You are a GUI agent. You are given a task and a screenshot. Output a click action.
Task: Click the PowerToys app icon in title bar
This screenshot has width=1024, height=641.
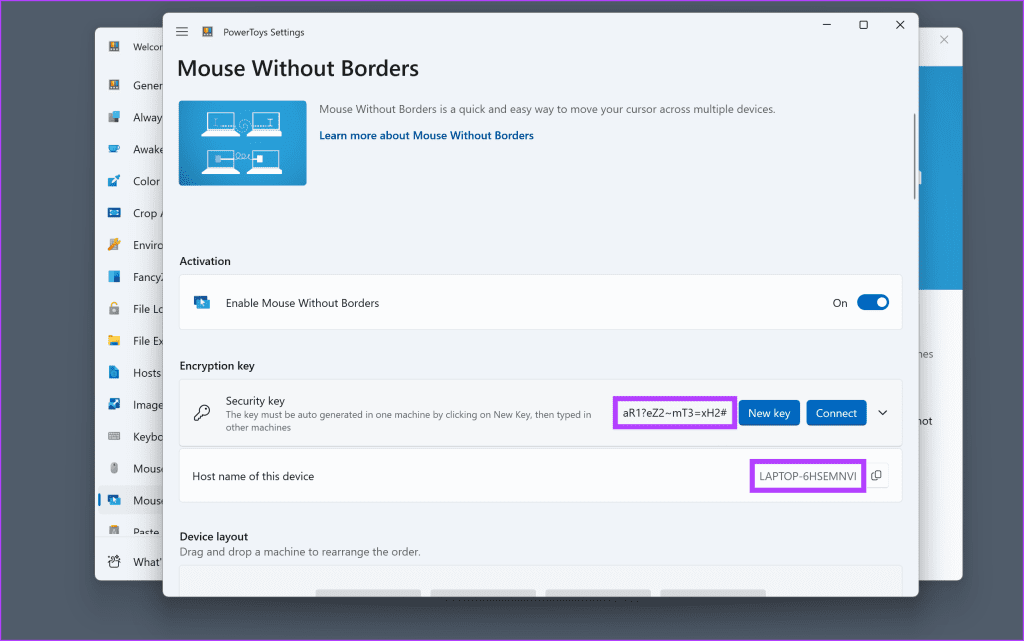[207, 31]
